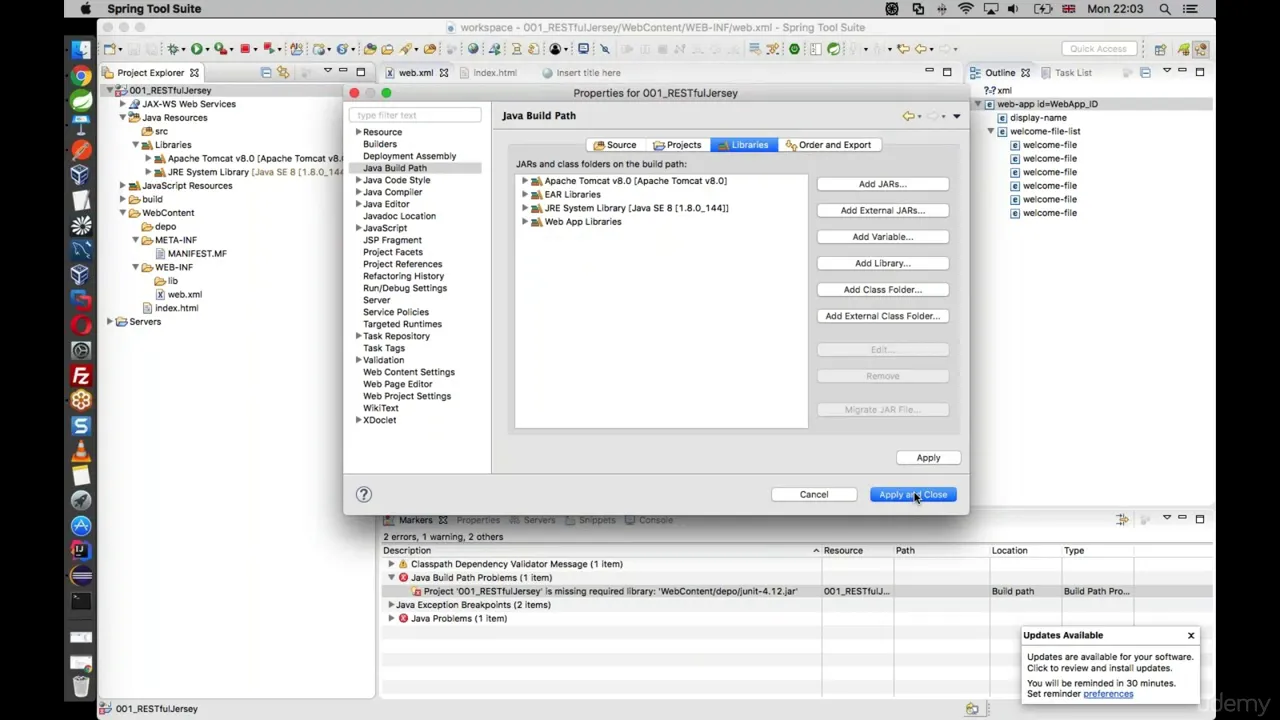Open the preferences link in the updates popup
The height and width of the screenshot is (720, 1280).
click(x=1108, y=694)
